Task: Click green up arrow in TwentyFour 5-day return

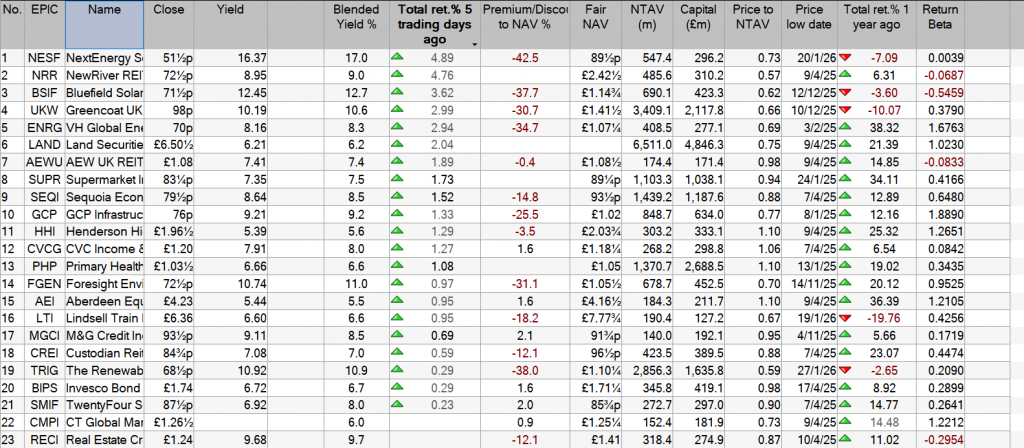Action: [398, 403]
